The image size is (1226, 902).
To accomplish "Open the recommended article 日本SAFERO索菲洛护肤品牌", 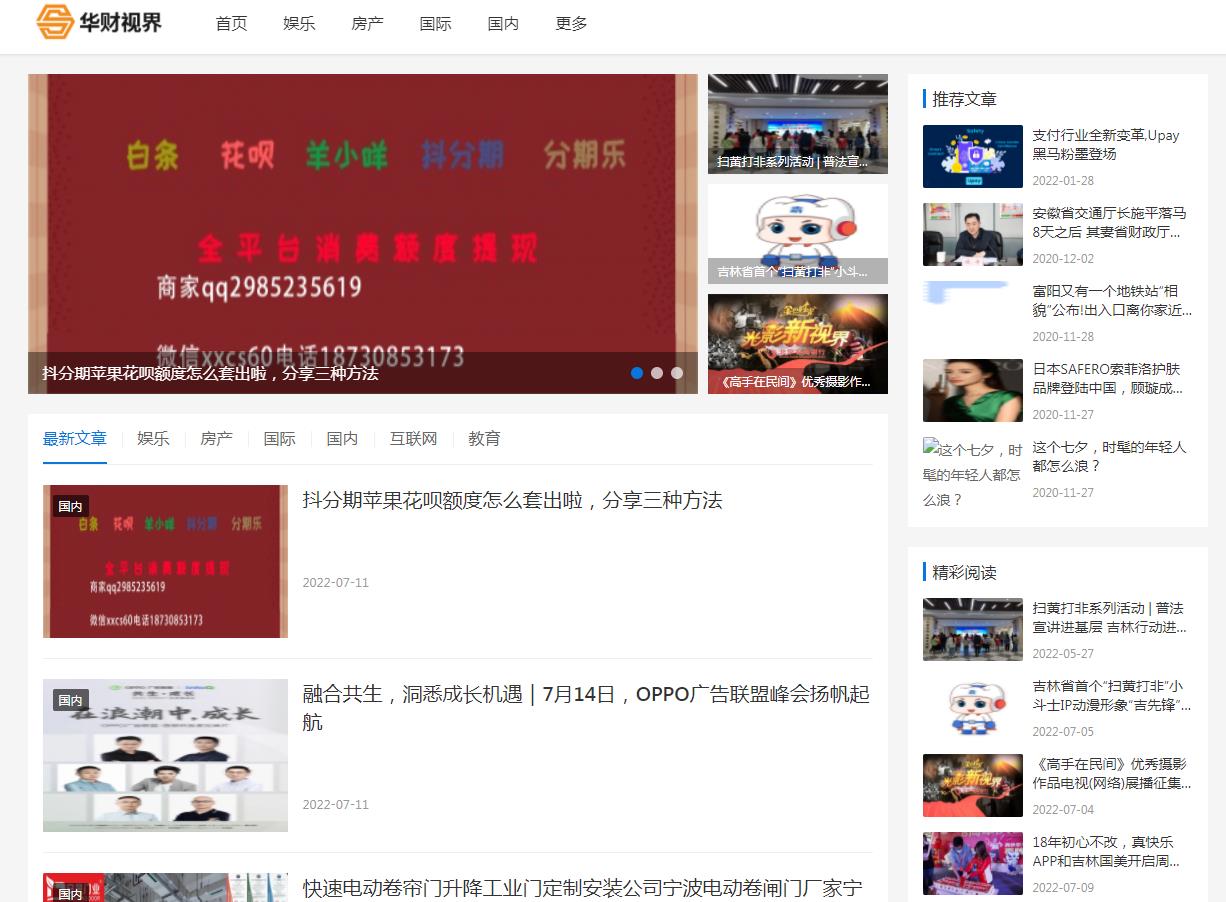I will click(x=1107, y=378).
